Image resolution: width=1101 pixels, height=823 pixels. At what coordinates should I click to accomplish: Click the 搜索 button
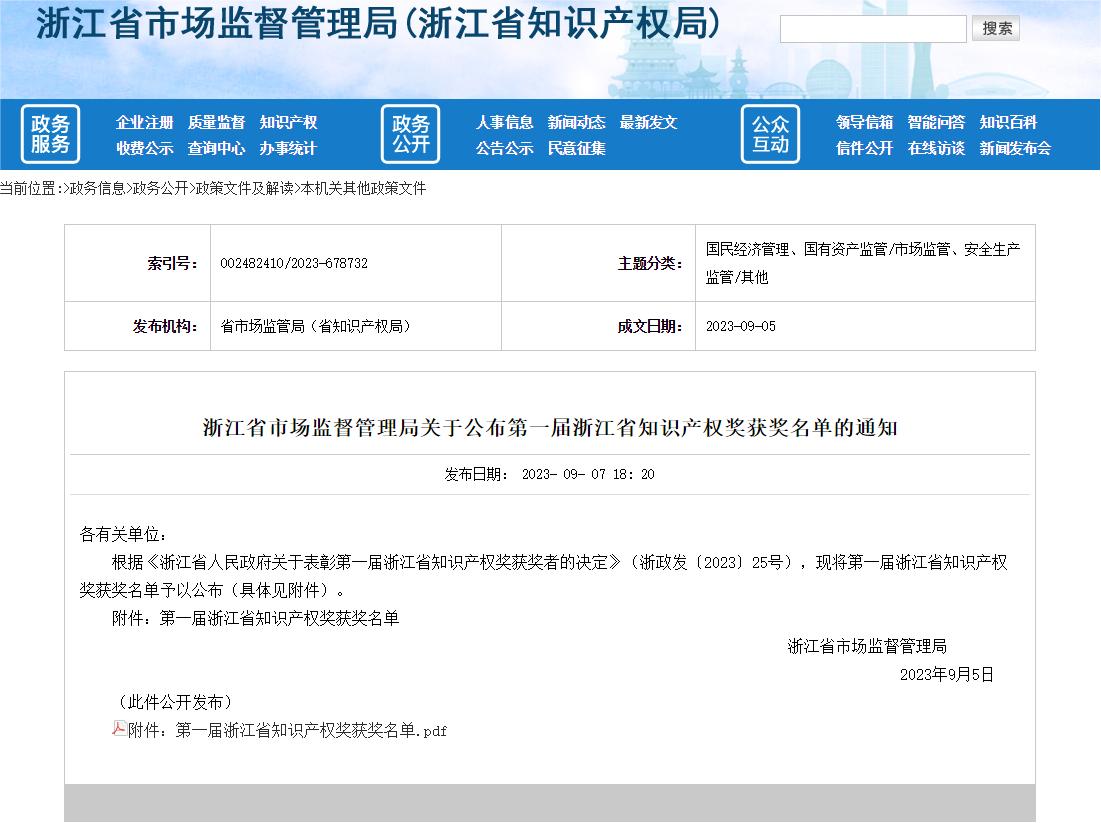coord(996,29)
